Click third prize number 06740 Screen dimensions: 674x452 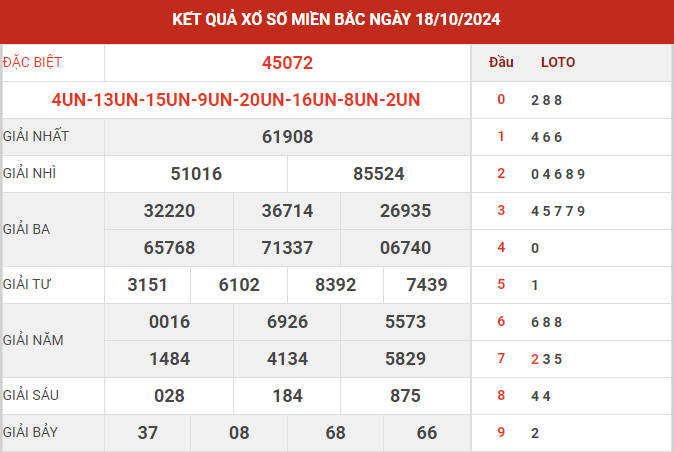405,247
